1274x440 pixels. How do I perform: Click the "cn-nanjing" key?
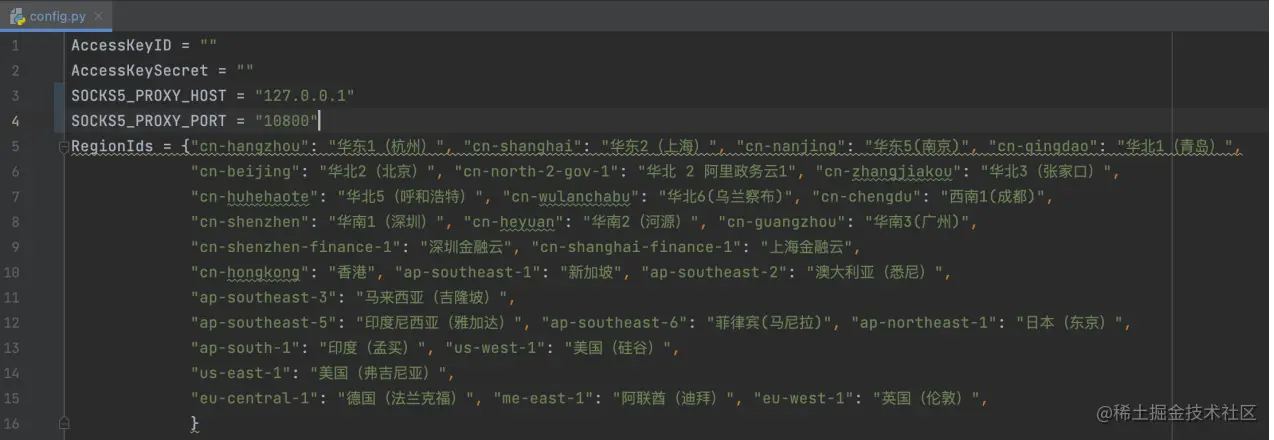coord(791,146)
